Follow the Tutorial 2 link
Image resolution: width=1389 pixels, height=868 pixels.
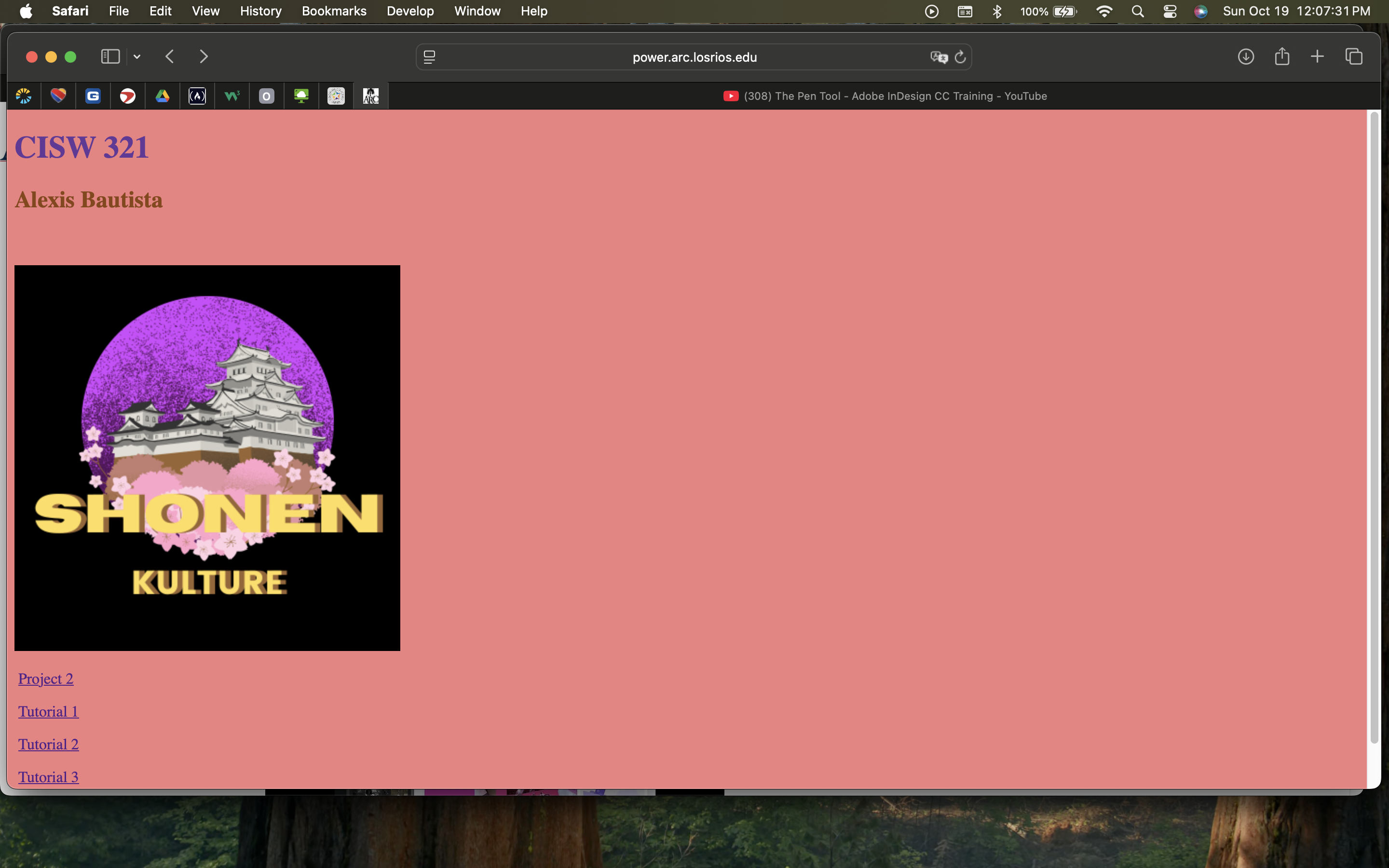(48, 744)
